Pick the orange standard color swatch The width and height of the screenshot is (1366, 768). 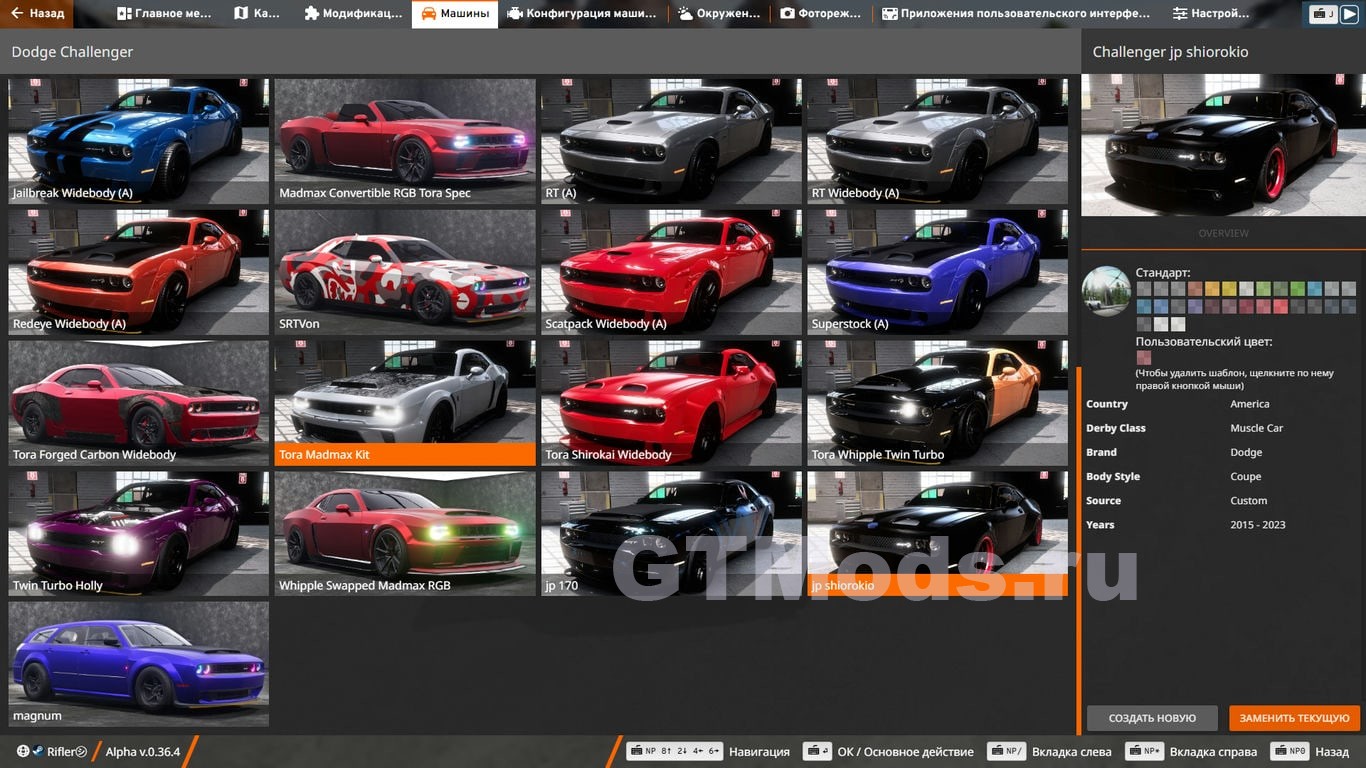1212,289
